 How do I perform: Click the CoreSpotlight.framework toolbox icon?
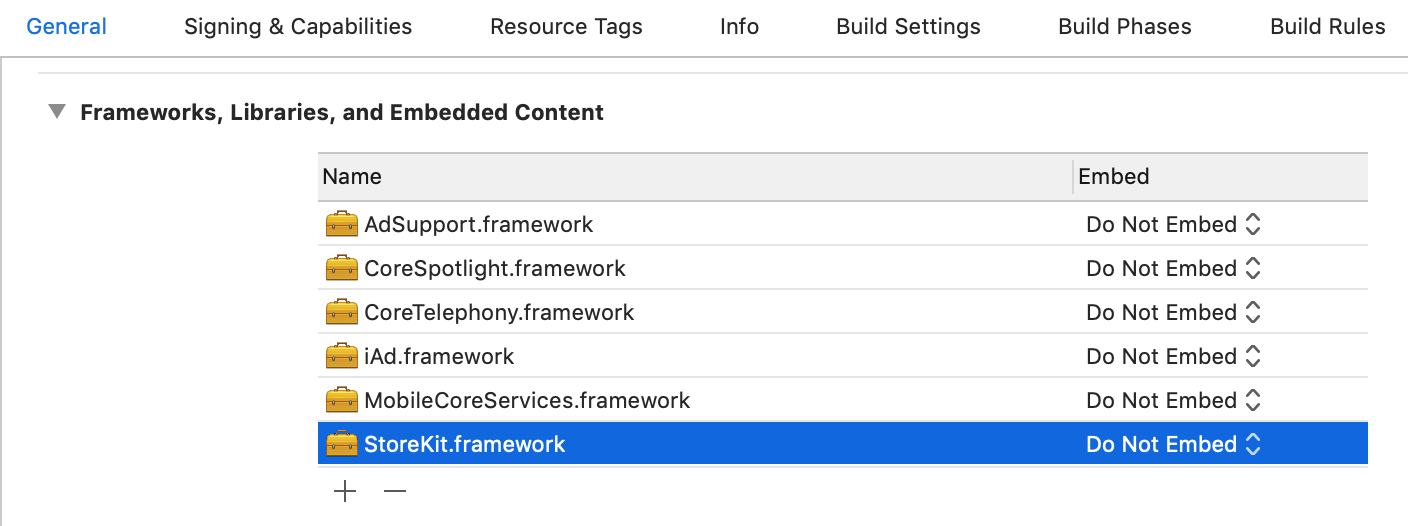point(341,269)
